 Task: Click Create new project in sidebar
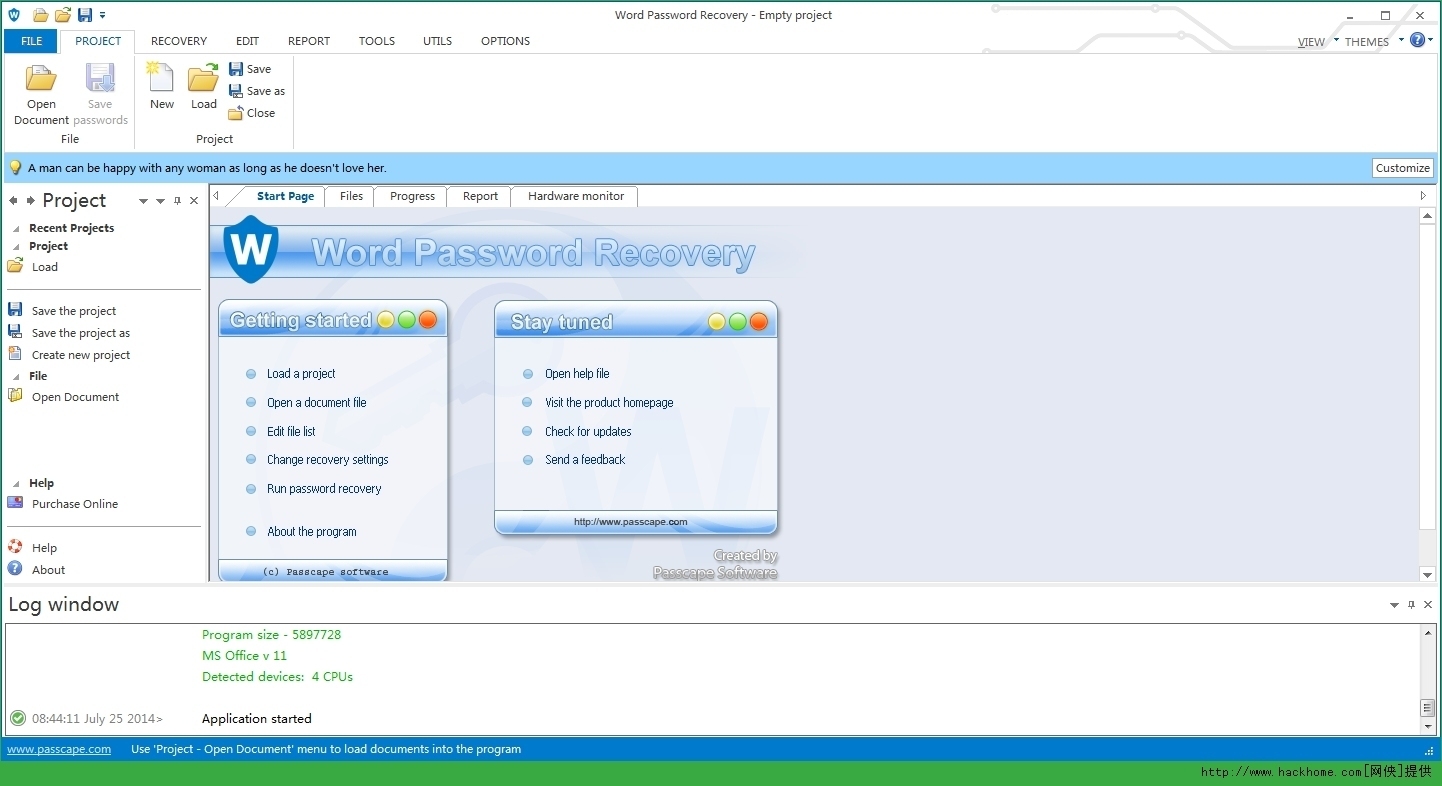click(x=69, y=355)
